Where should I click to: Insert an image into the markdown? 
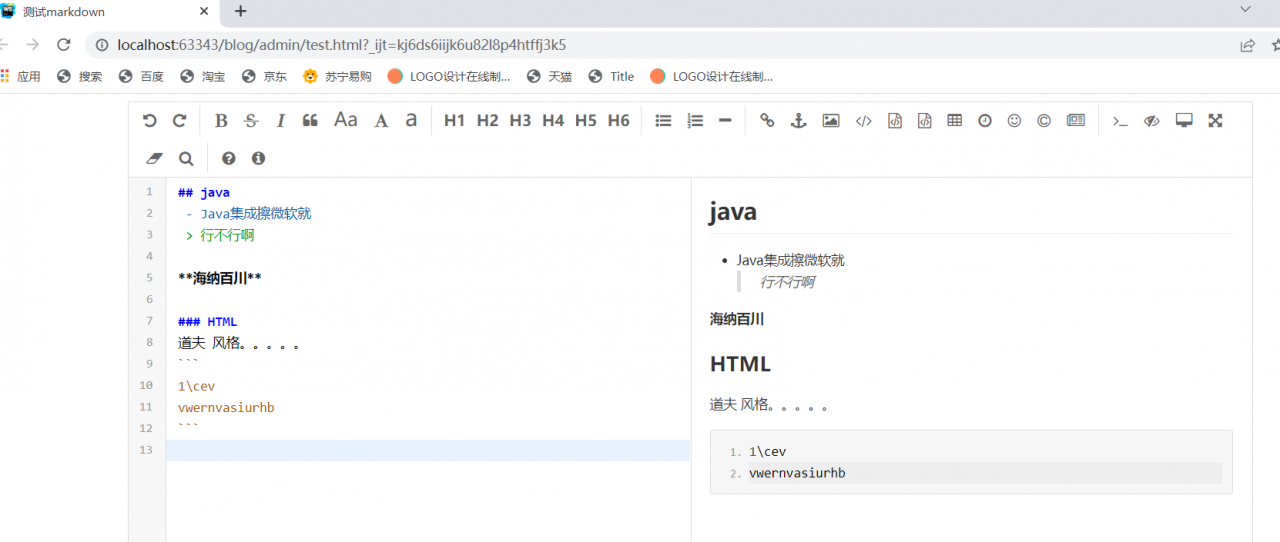[x=831, y=121]
